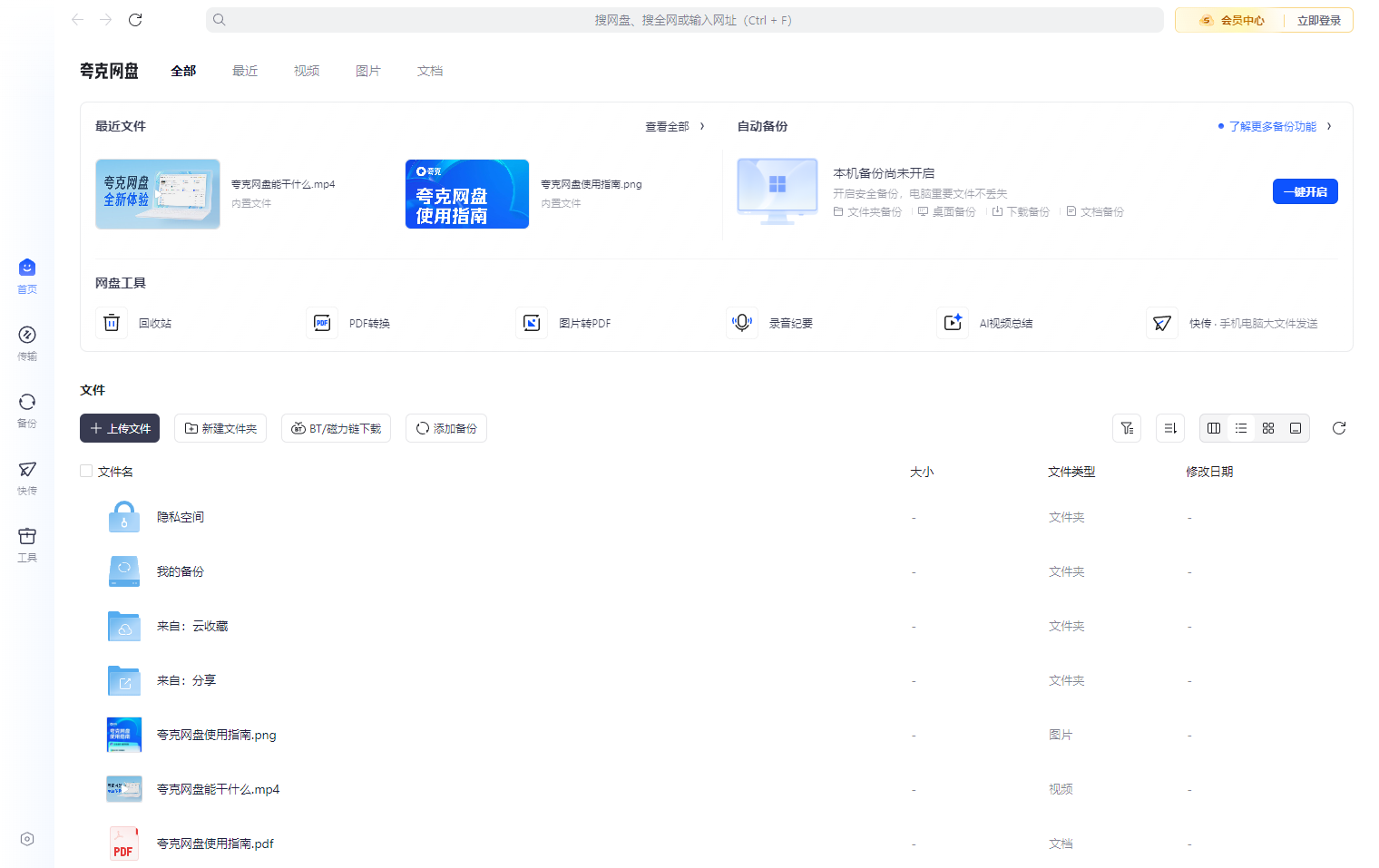This screenshot has height=868, width=1379.
Task: Open 备份 from the left sidebar
Action: point(27,409)
